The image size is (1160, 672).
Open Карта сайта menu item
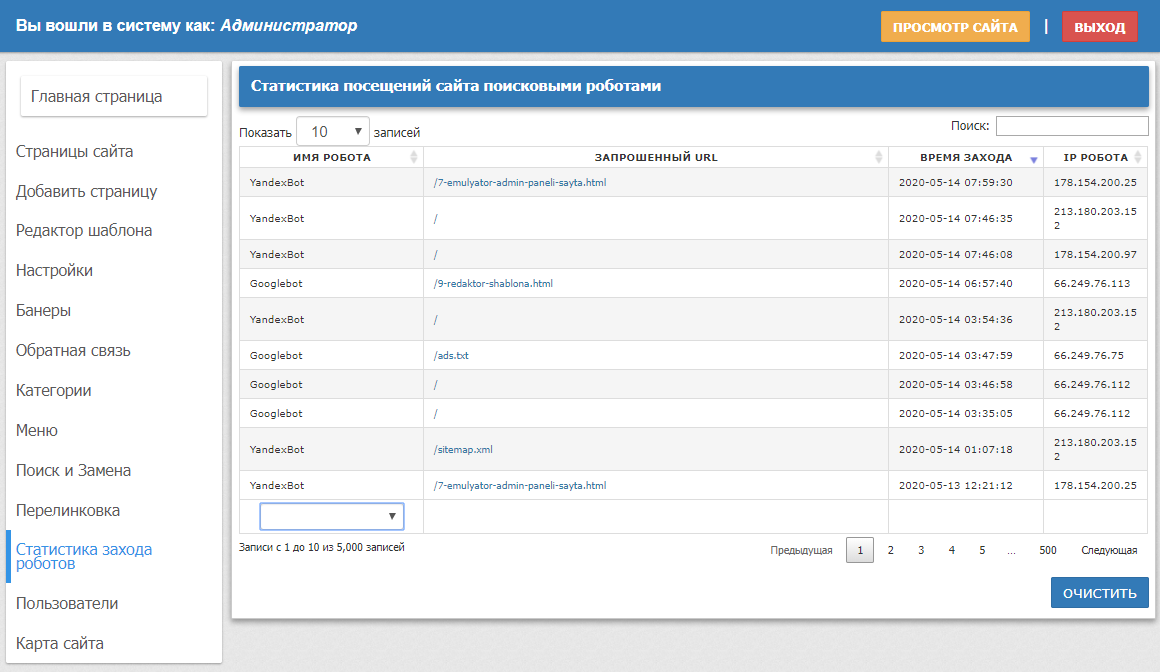(59, 644)
